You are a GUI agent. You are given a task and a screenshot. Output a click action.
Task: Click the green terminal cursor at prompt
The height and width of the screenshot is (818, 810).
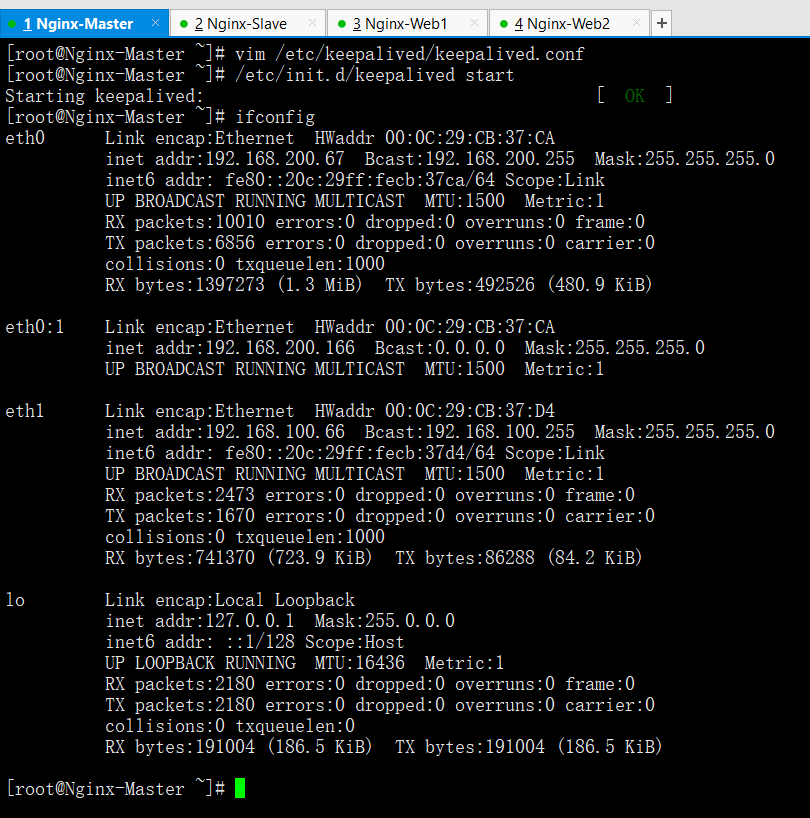pyautogui.click(x=240, y=788)
